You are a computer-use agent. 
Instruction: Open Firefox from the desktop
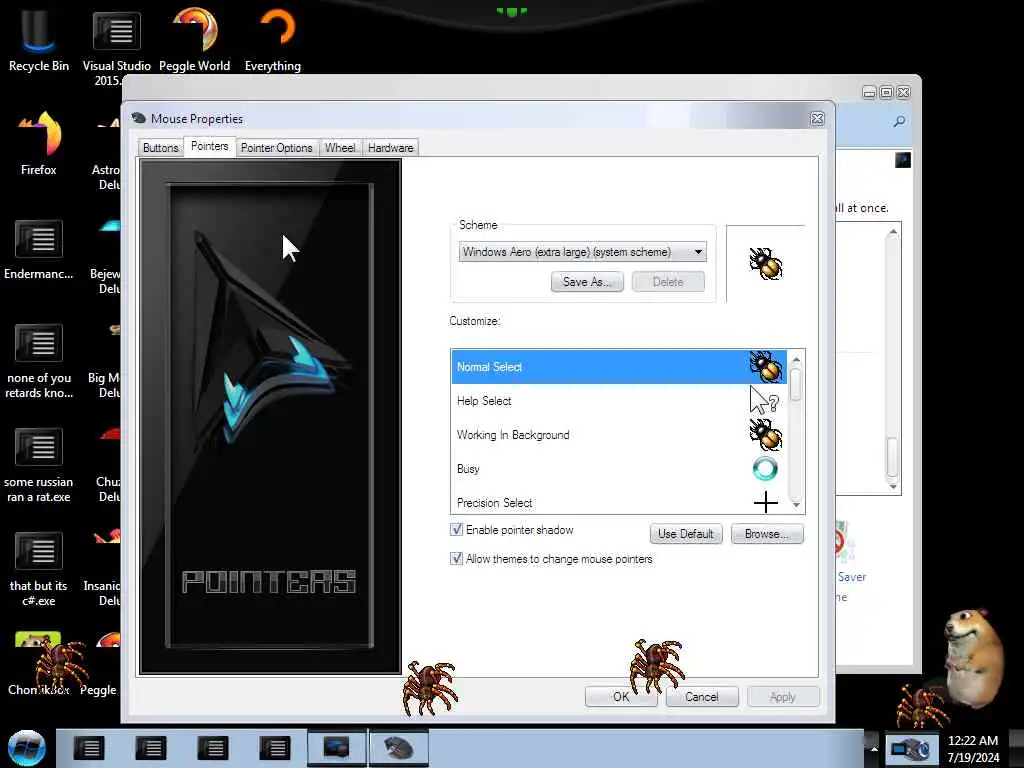click(x=38, y=144)
